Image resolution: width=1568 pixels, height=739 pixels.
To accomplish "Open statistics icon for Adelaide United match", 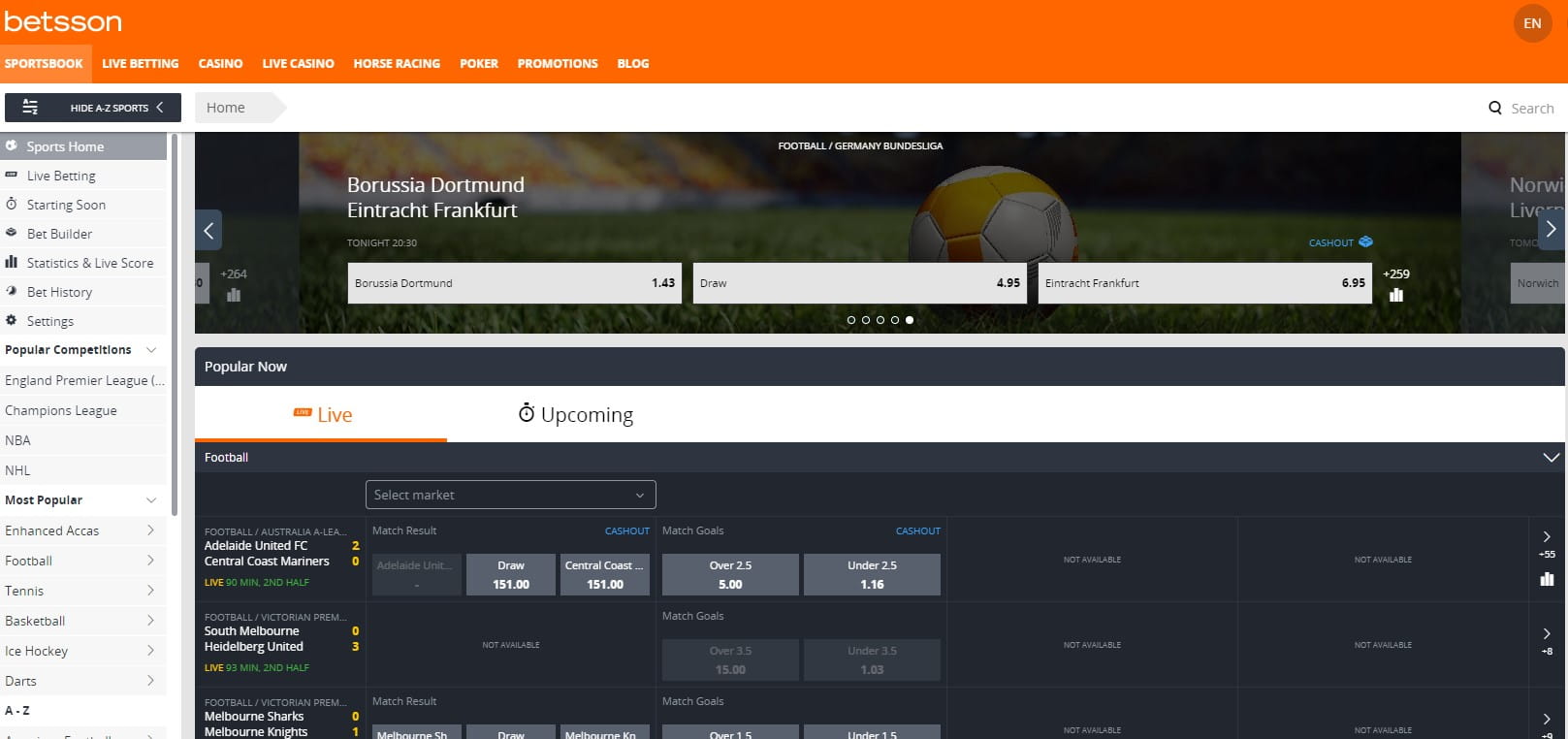I will click(x=1547, y=579).
